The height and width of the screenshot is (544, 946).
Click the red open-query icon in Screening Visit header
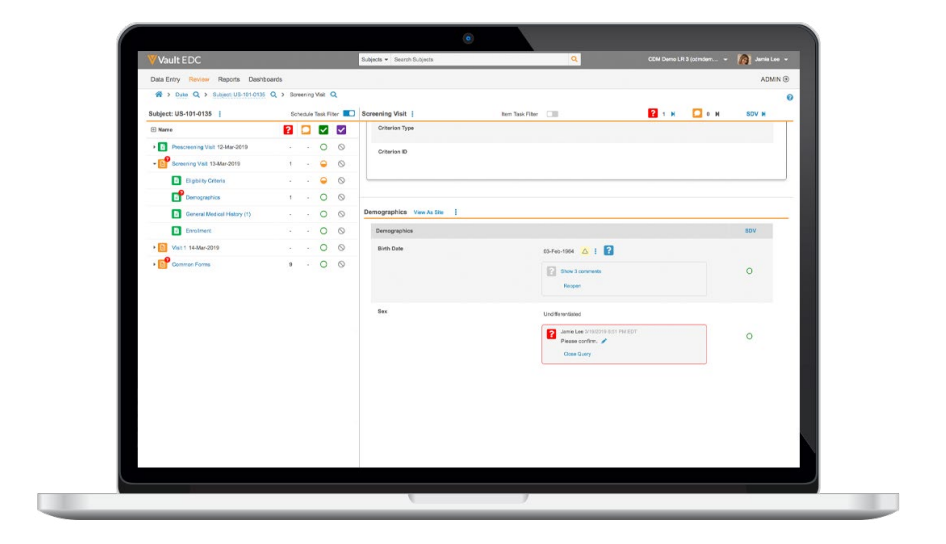[x=653, y=114]
